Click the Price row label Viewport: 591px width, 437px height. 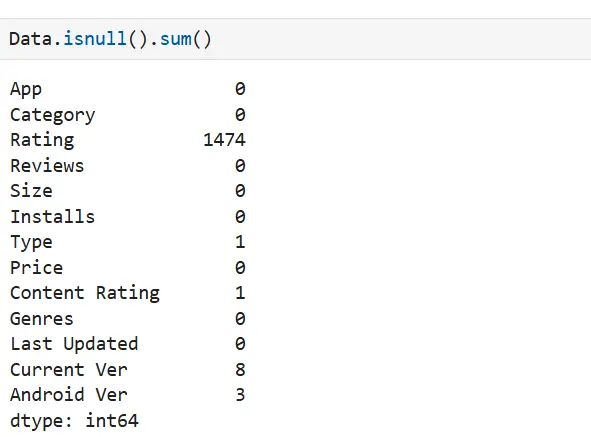37,268
